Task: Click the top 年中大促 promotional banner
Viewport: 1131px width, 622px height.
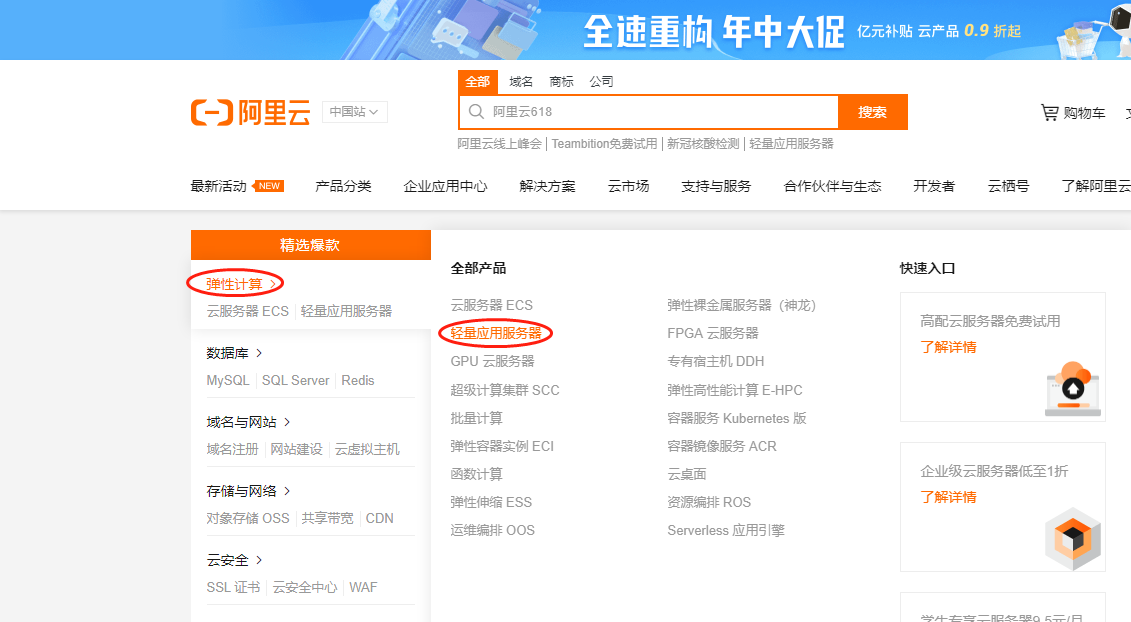Action: point(566,30)
